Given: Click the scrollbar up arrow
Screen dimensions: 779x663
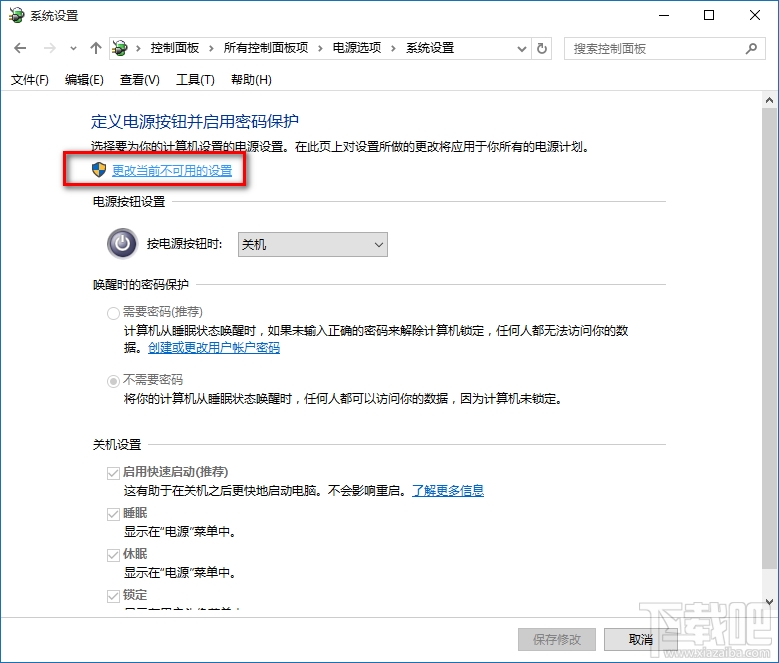Looking at the screenshot, I should point(769,100).
